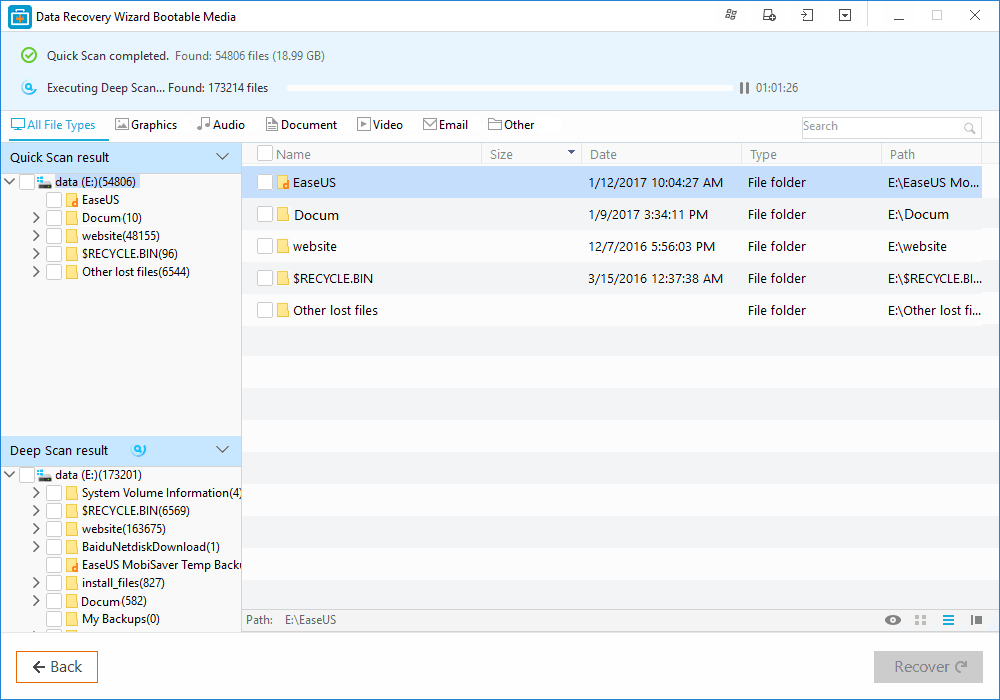Filter by Email tab
1000x700 pixels.
click(x=445, y=125)
